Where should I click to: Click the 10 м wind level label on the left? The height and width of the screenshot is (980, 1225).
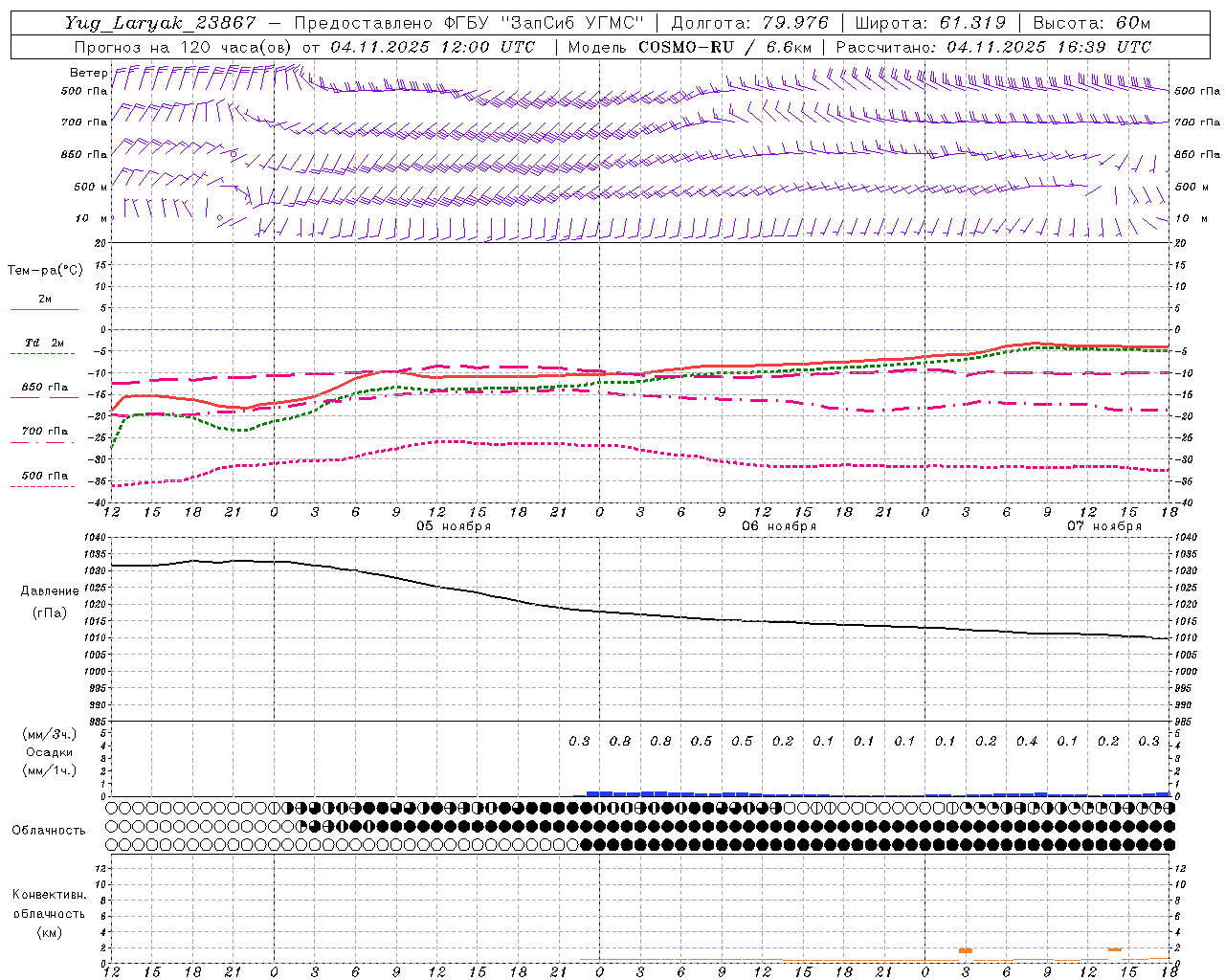point(91,218)
